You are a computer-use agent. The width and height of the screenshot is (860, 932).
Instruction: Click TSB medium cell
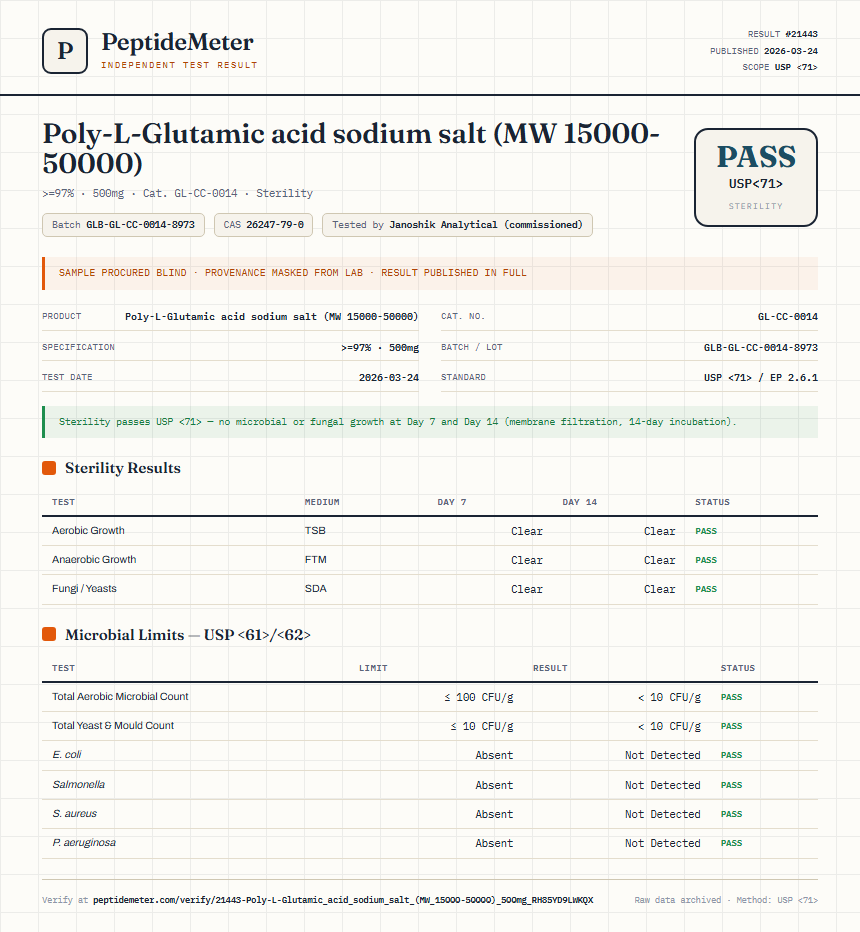(x=315, y=531)
